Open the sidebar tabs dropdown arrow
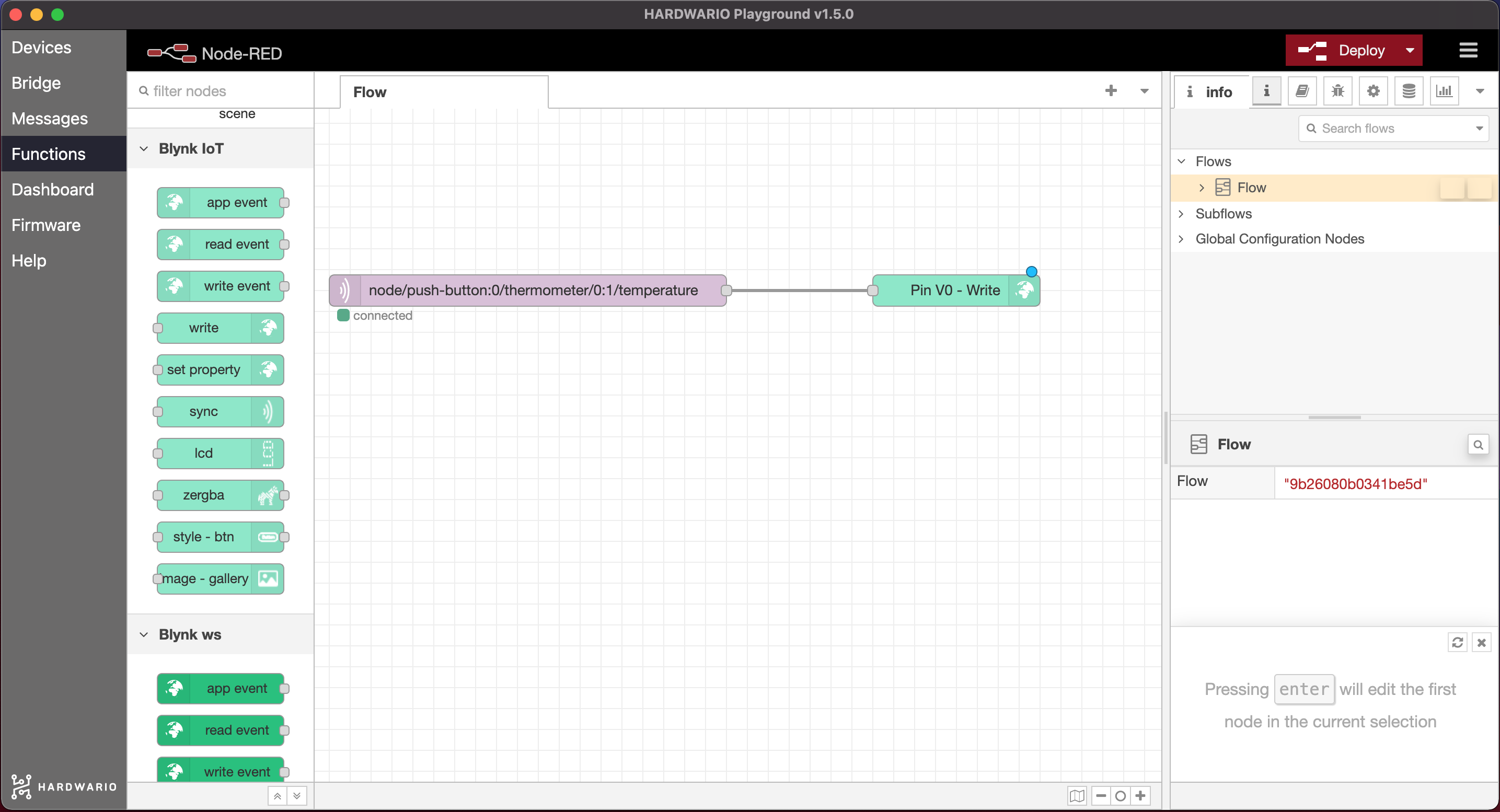Image resolution: width=1500 pixels, height=812 pixels. 1480,91
